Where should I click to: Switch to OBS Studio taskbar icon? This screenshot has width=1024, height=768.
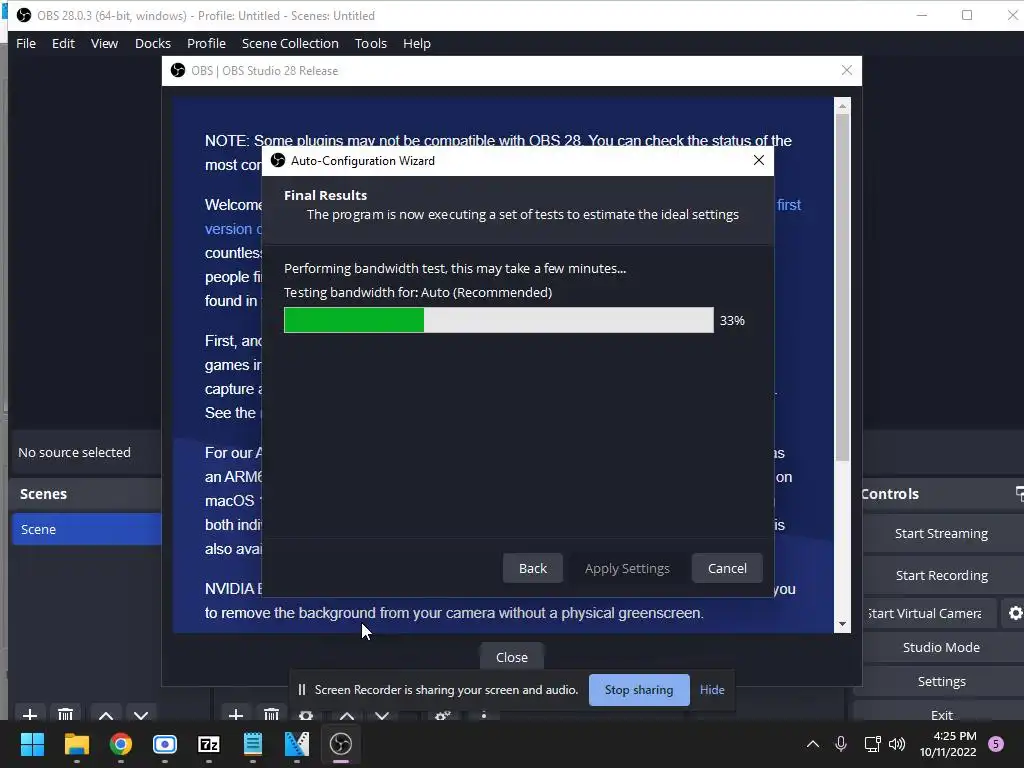click(341, 744)
